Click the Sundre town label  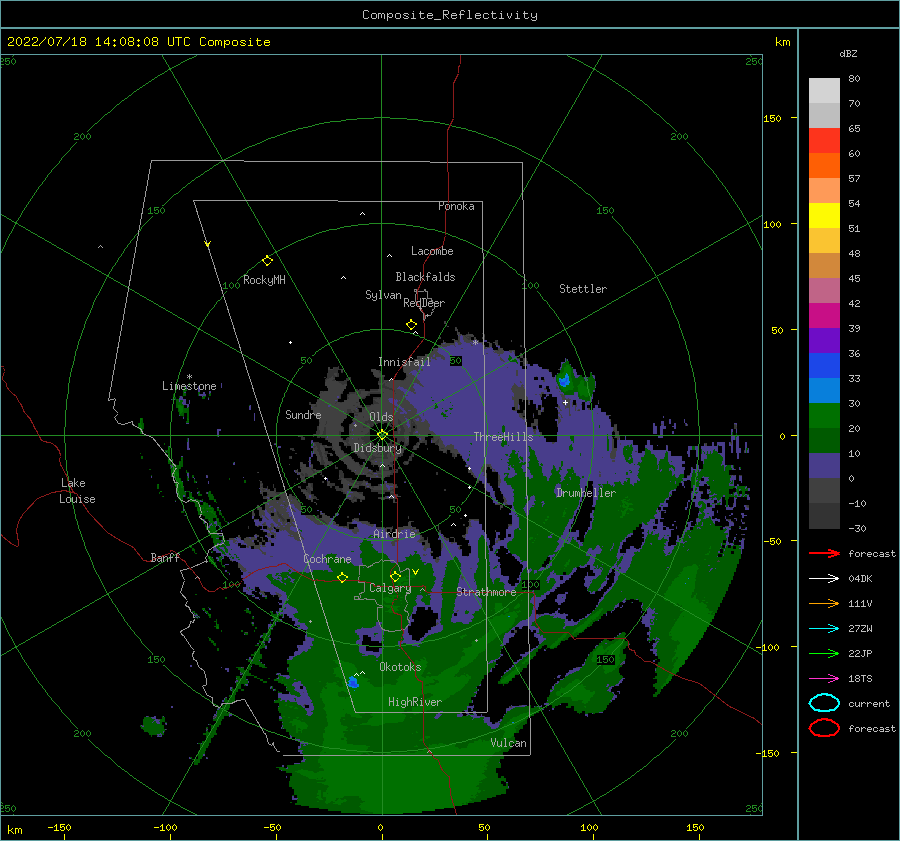(303, 415)
